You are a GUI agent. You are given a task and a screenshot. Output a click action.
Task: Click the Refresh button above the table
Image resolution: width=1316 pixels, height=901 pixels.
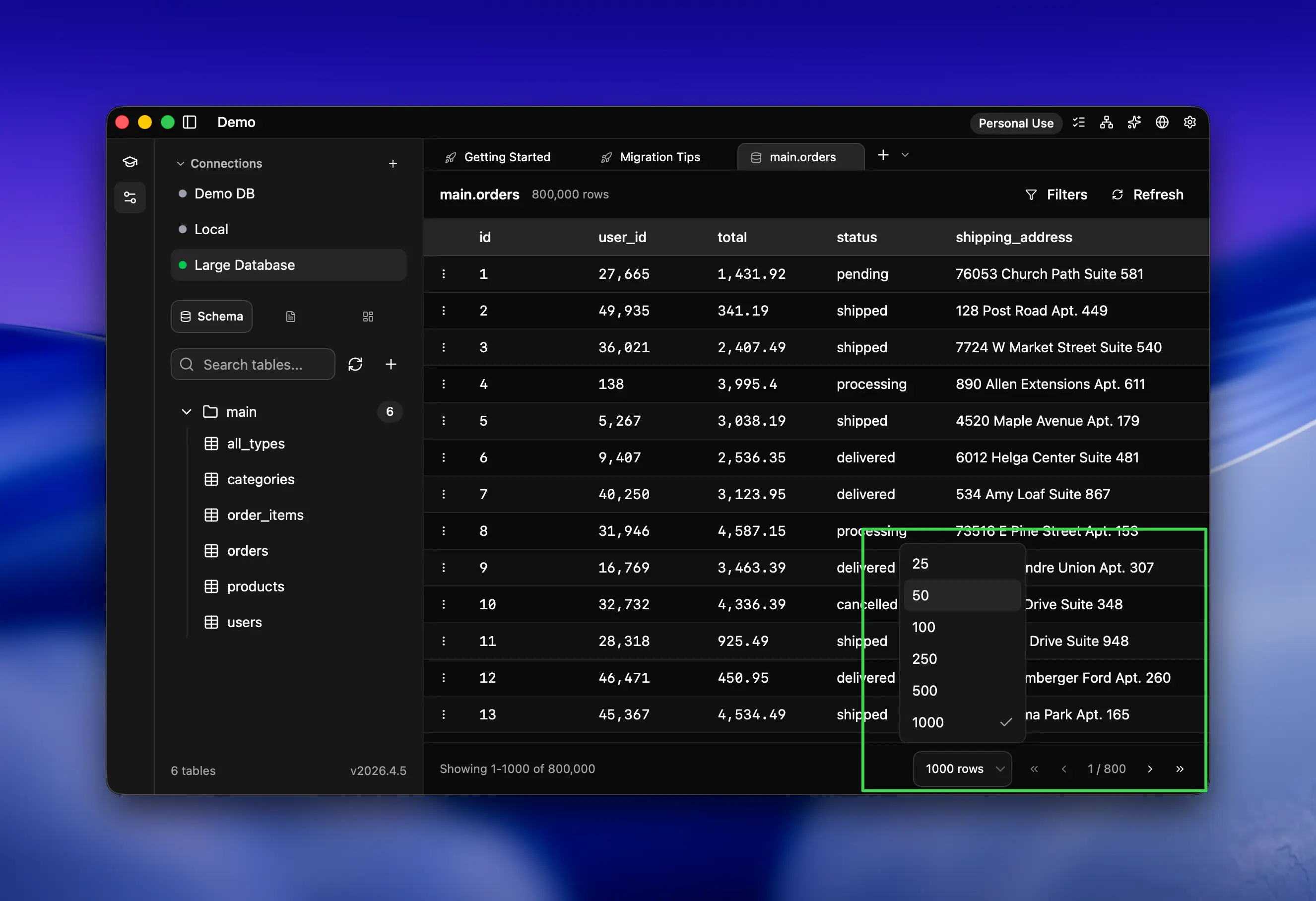coord(1147,194)
